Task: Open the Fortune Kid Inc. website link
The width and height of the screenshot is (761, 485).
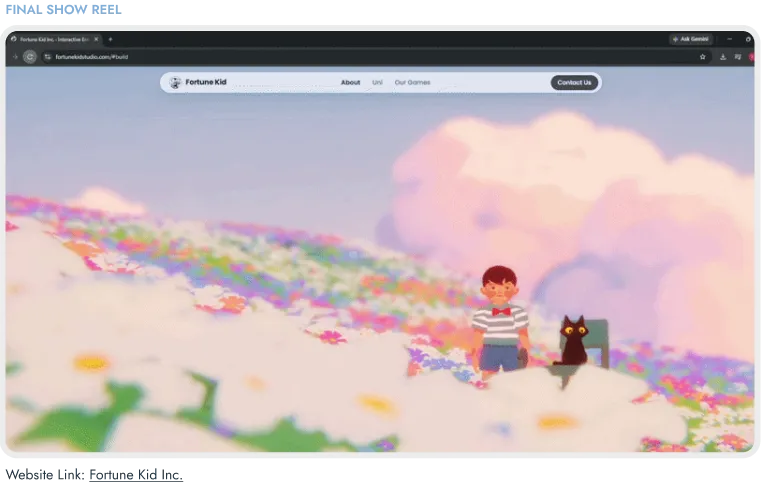Action: click(x=136, y=474)
